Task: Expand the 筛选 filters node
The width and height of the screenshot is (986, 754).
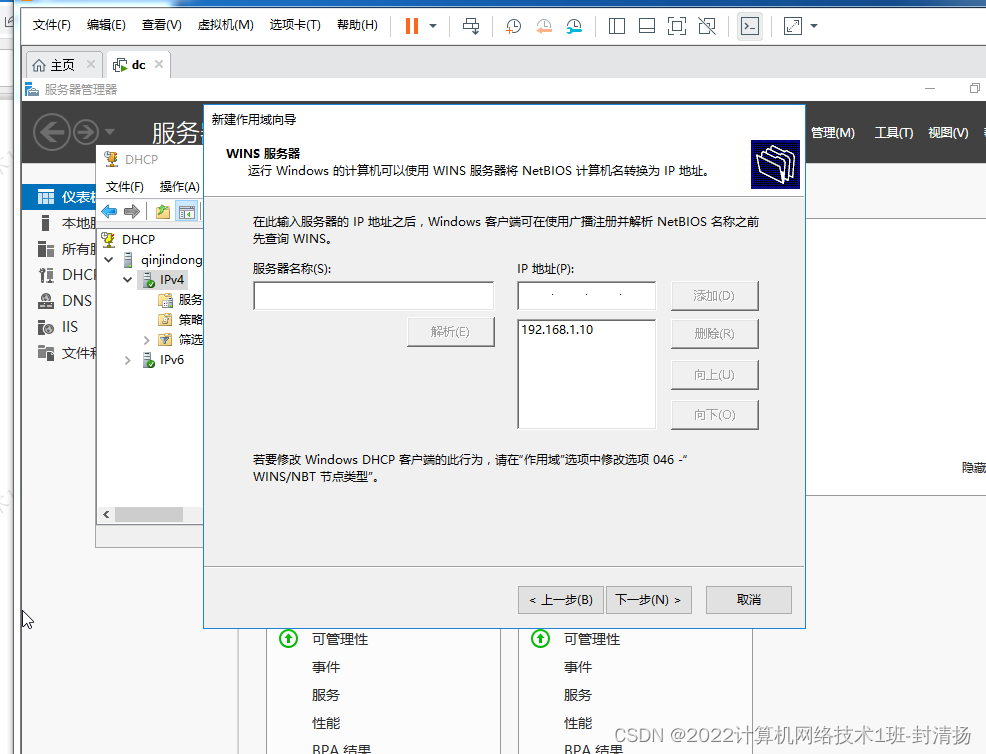Action: coord(147,340)
